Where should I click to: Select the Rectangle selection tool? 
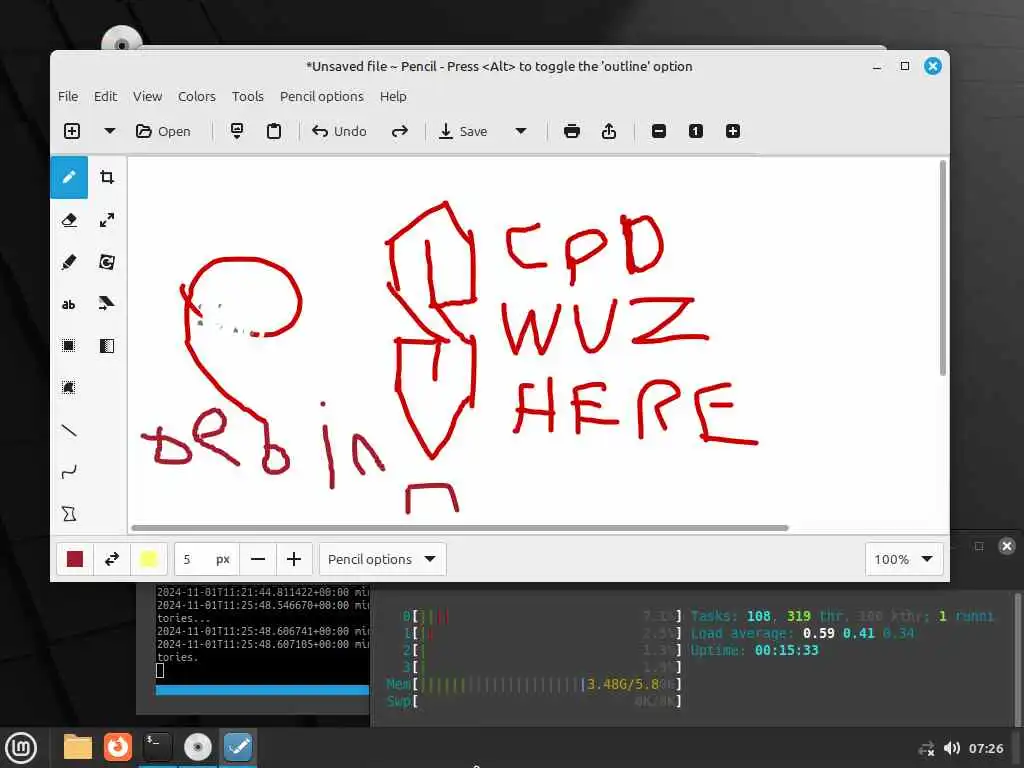coord(69,345)
